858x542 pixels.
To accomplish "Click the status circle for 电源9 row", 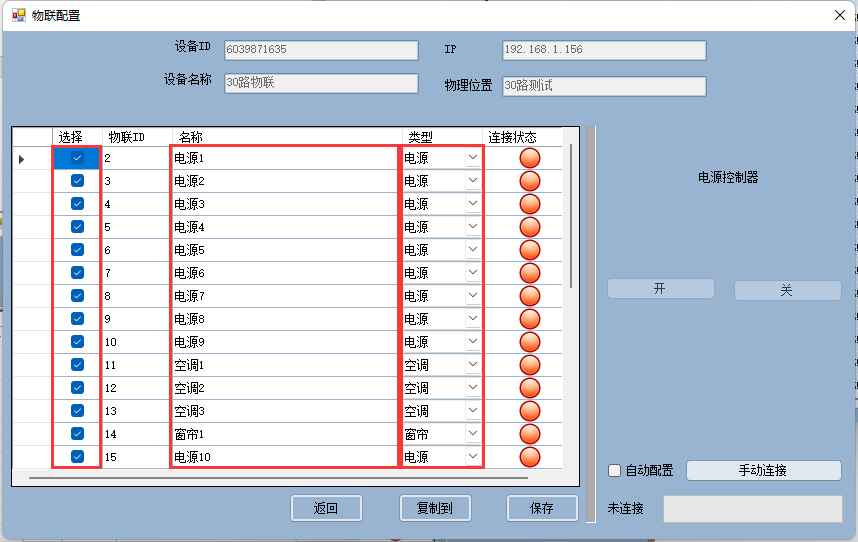I will point(530,342).
